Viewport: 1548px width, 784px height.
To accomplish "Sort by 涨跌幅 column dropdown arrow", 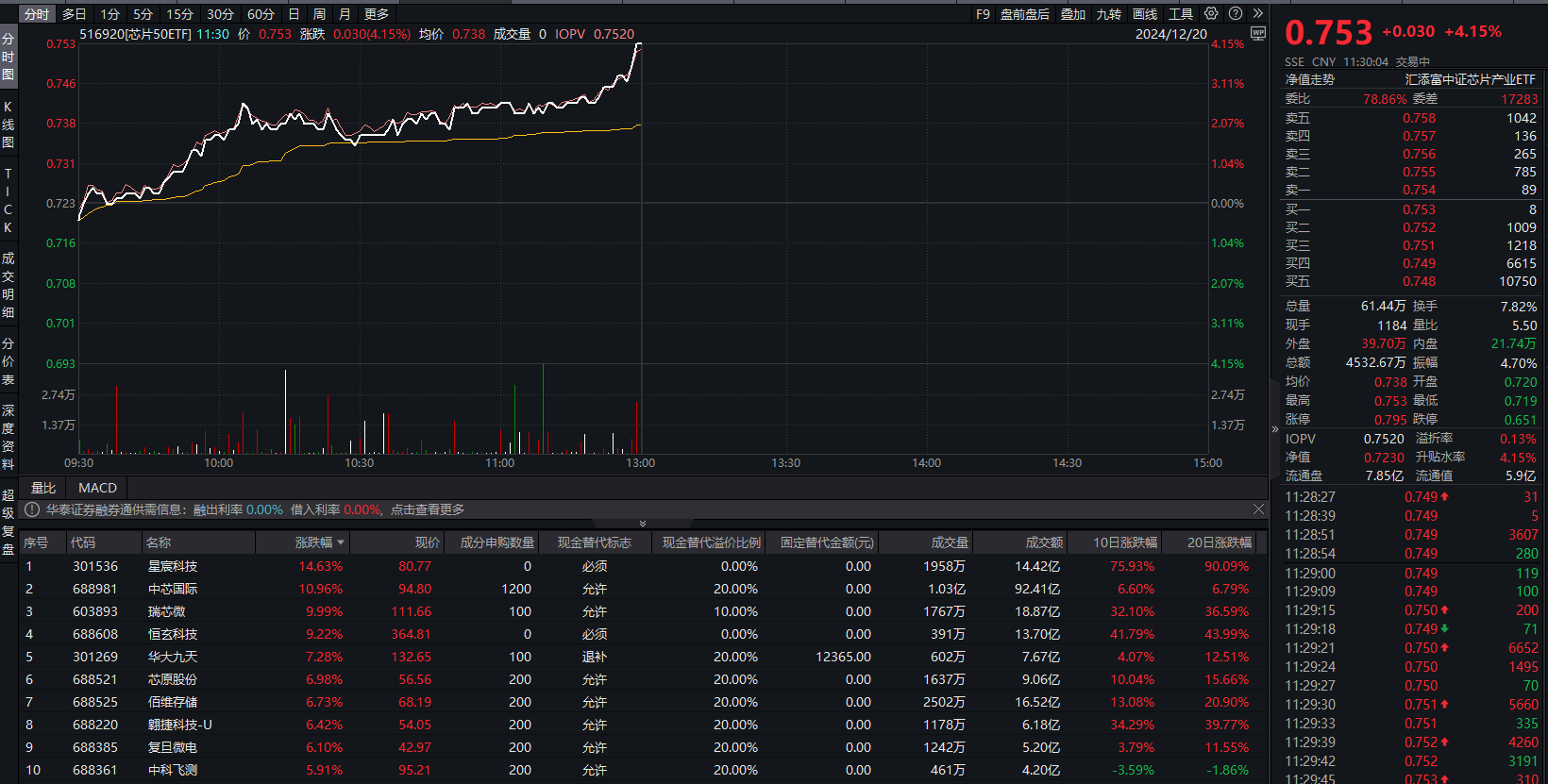I will click(341, 542).
